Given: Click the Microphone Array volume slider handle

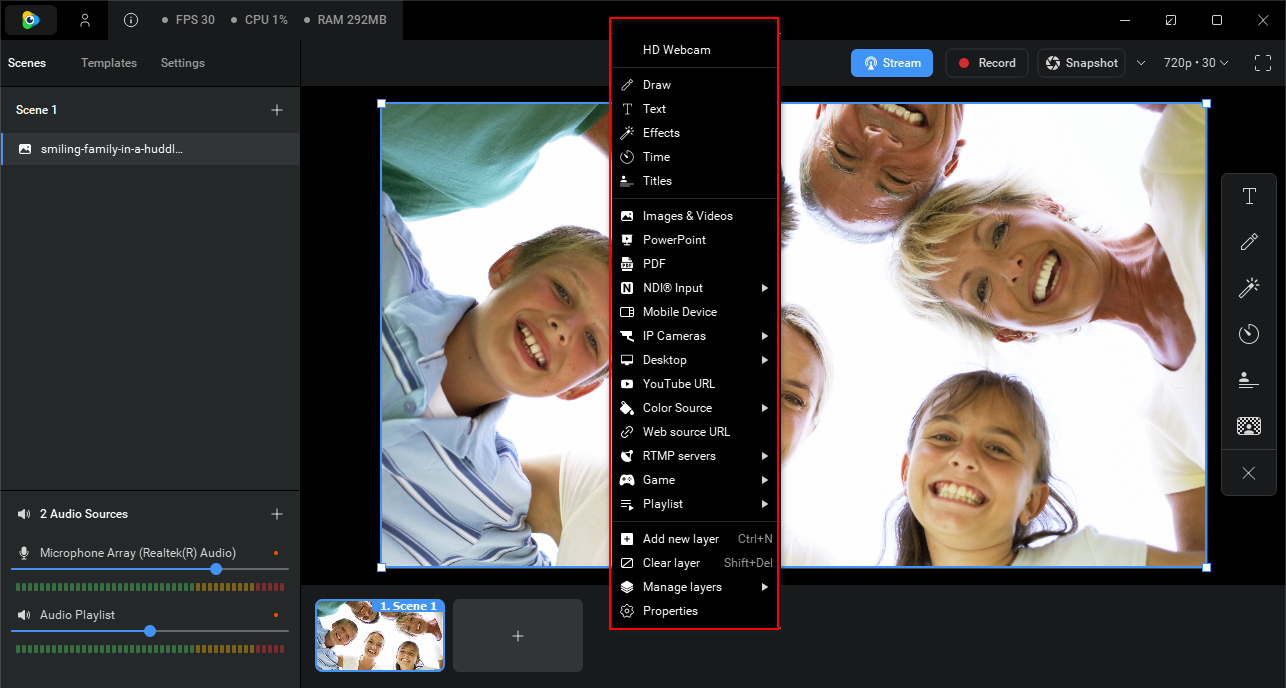Looking at the screenshot, I should (216, 569).
